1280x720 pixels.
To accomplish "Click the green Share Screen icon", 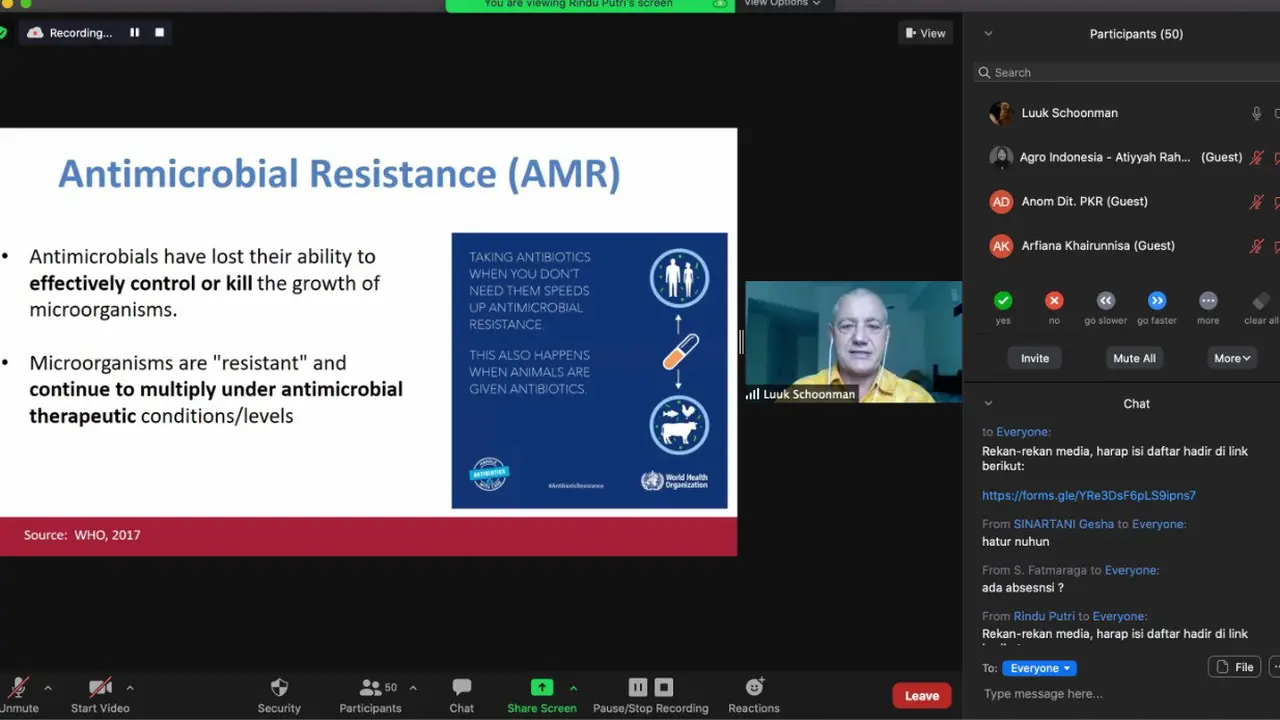I will click(541, 687).
